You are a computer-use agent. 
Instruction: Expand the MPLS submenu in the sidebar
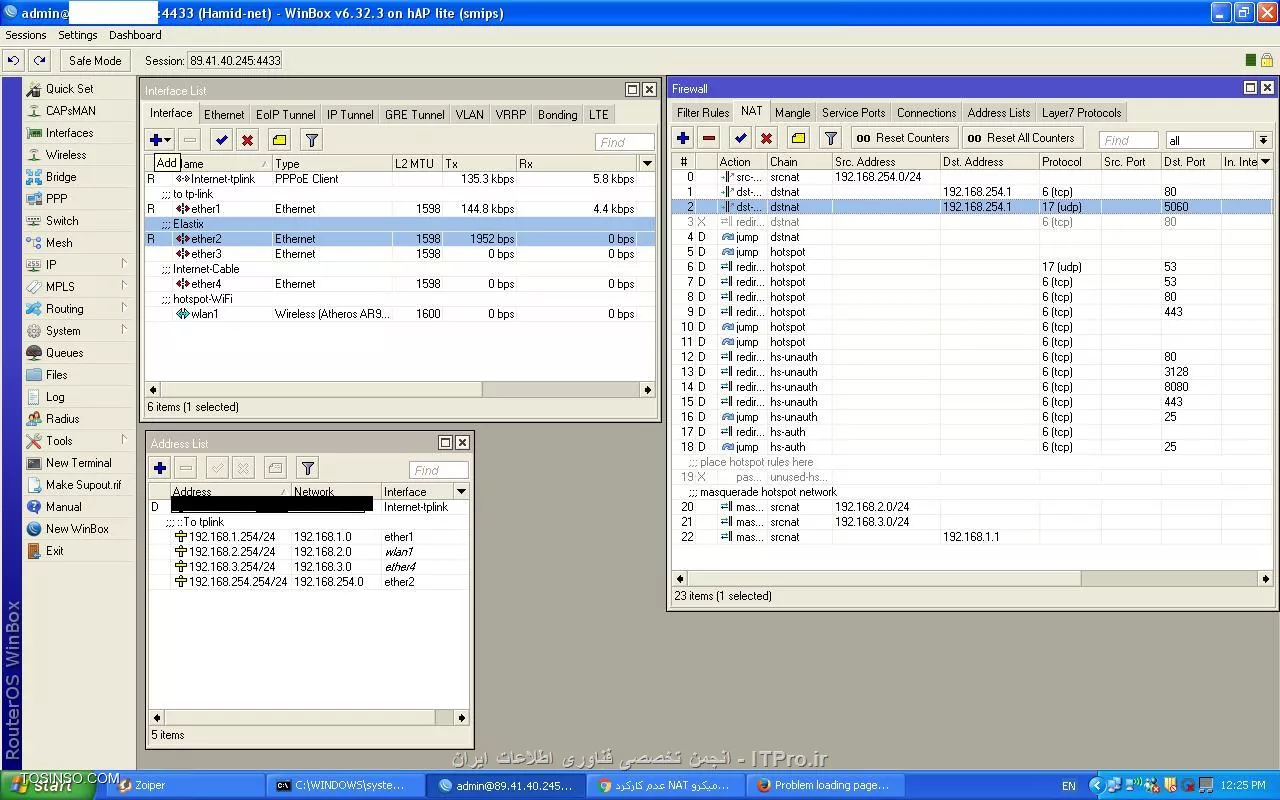click(79, 287)
